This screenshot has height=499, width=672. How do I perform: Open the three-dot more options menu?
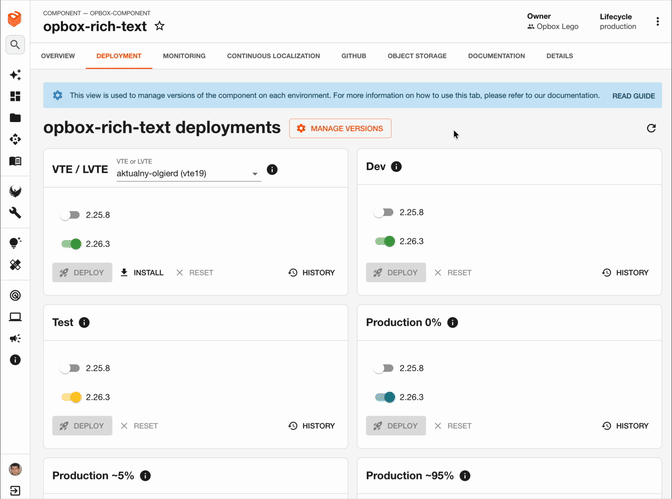pos(657,21)
